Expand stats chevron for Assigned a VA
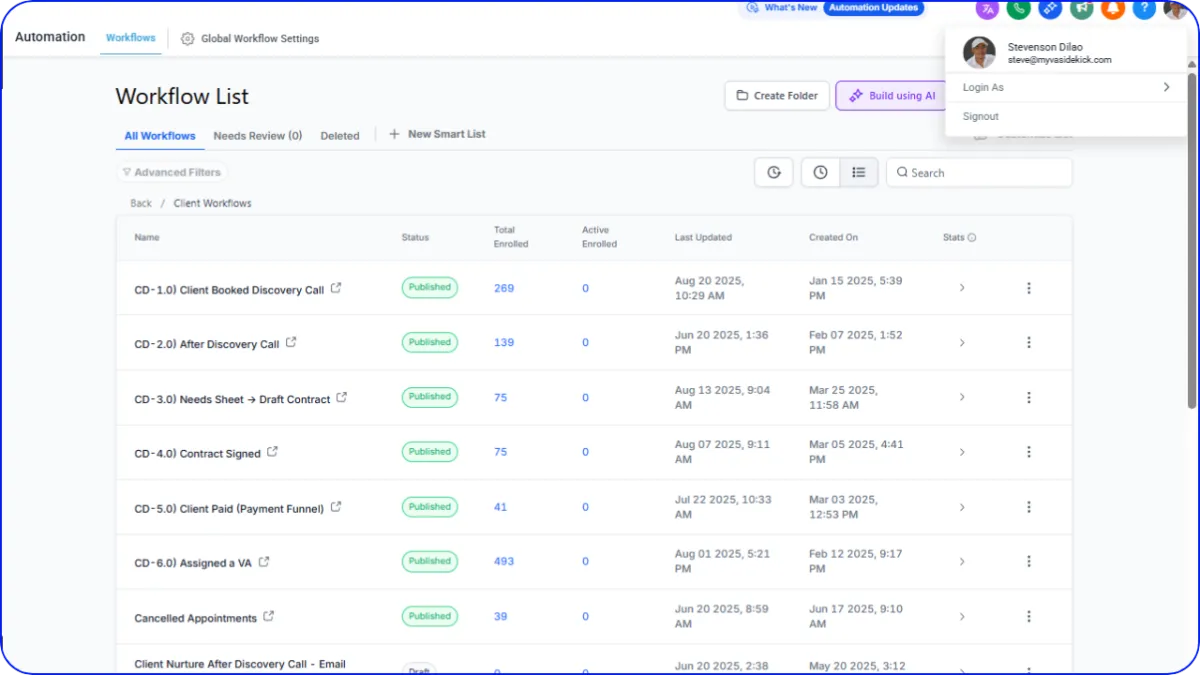This screenshot has height=675, width=1200. (x=962, y=562)
